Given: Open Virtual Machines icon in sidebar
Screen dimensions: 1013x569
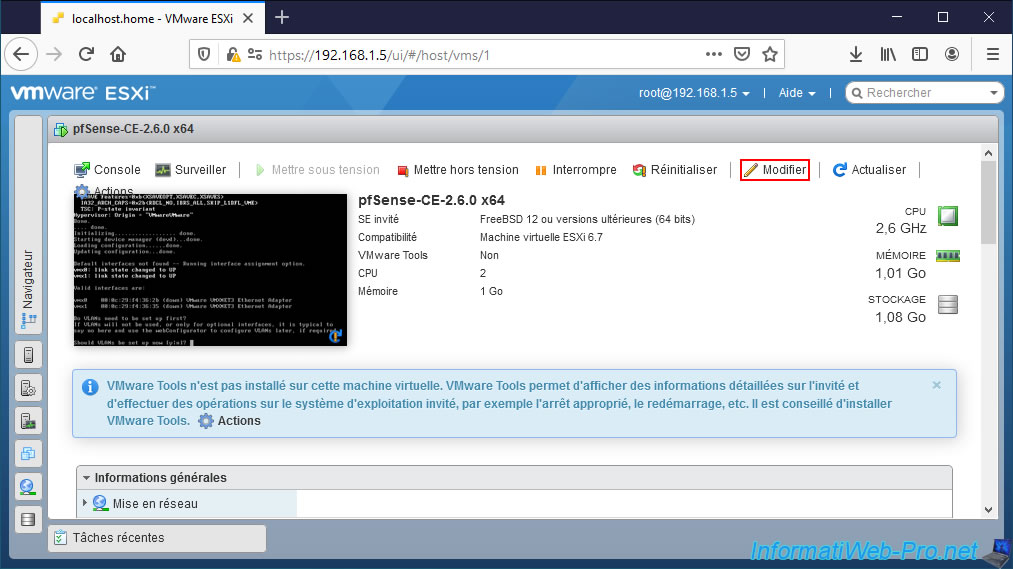Looking at the screenshot, I should (x=28, y=453).
